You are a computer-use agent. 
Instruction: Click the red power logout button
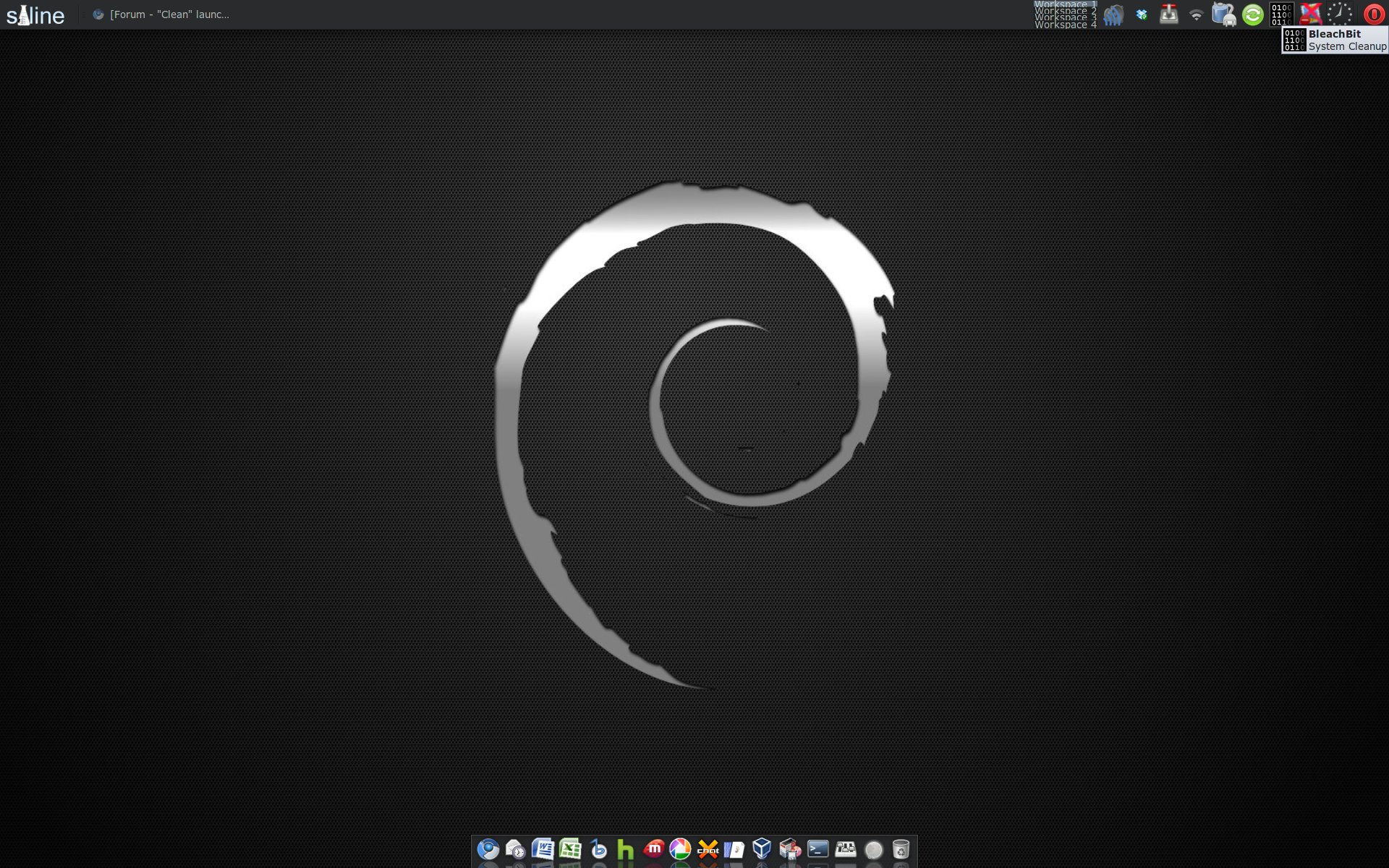tap(1374, 14)
